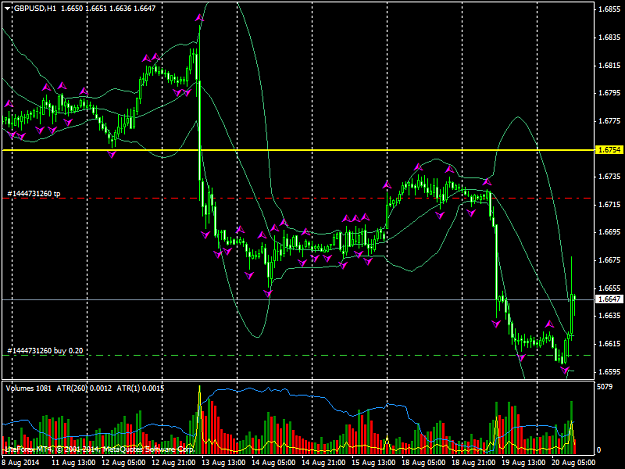This screenshot has width=625, height=469.
Task: Click the 13 Aug 13:00 time label
Action: click(x=223, y=463)
